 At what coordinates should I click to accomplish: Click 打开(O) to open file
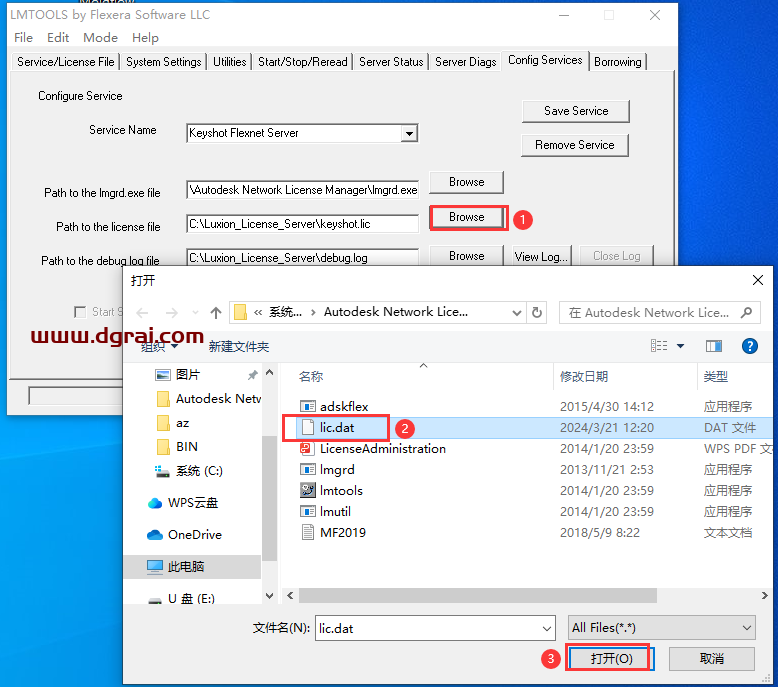pyautogui.click(x=611, y=659)
